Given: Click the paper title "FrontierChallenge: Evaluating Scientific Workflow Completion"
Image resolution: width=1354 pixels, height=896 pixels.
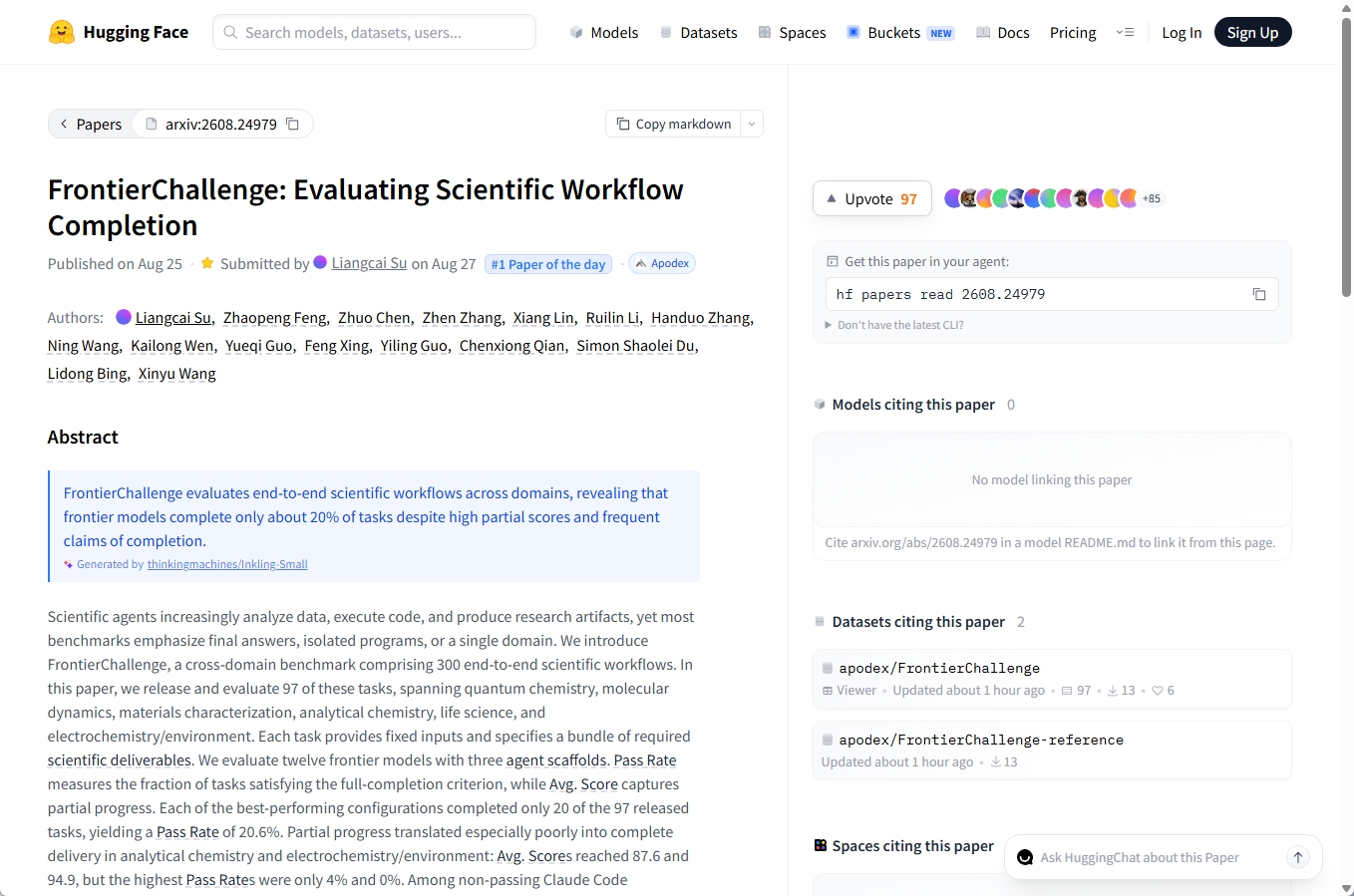Looking at the screenshot, I should point(366,207).
